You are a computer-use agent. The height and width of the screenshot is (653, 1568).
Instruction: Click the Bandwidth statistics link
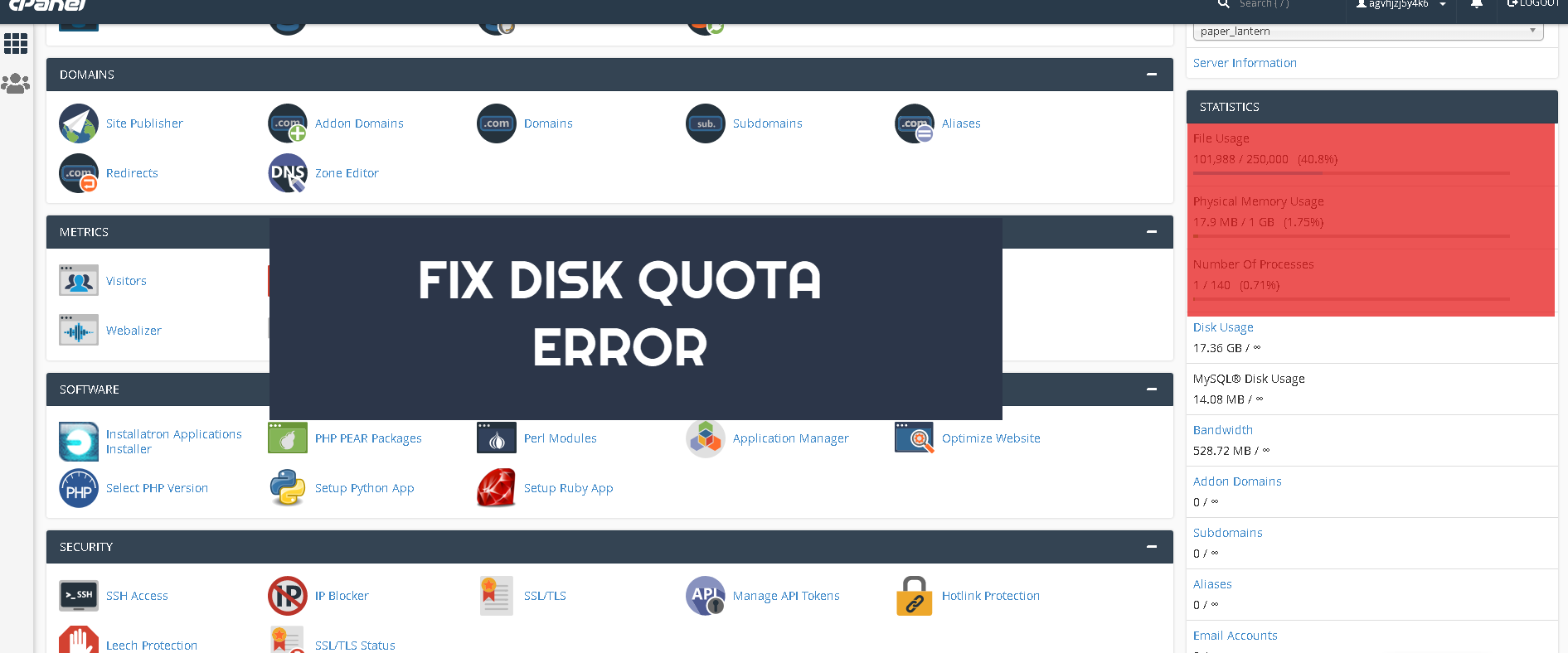[x=1223, y=430]
